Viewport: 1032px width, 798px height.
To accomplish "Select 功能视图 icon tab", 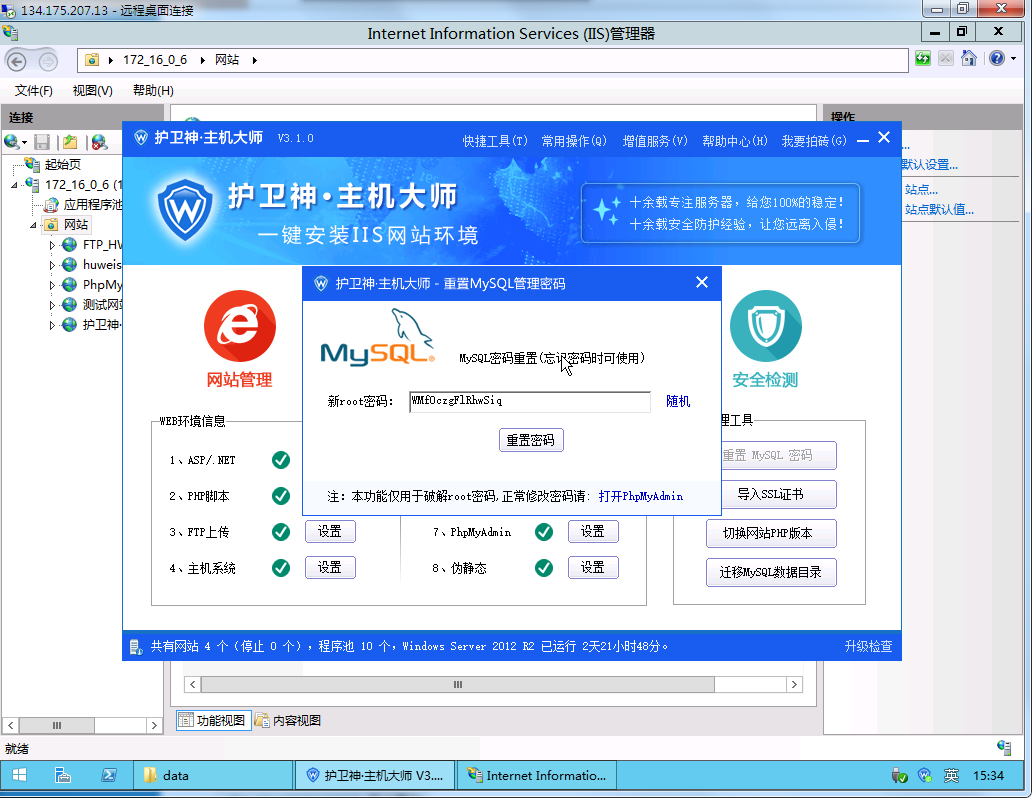I will (214, 720).
